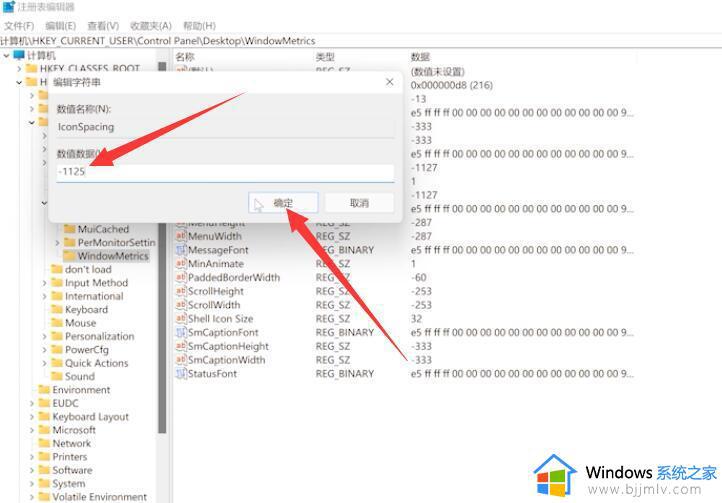The width and height of the screenshot is (722, 503).
Task: Select MinAnimate string value icon
Action: tap(181, 263)
